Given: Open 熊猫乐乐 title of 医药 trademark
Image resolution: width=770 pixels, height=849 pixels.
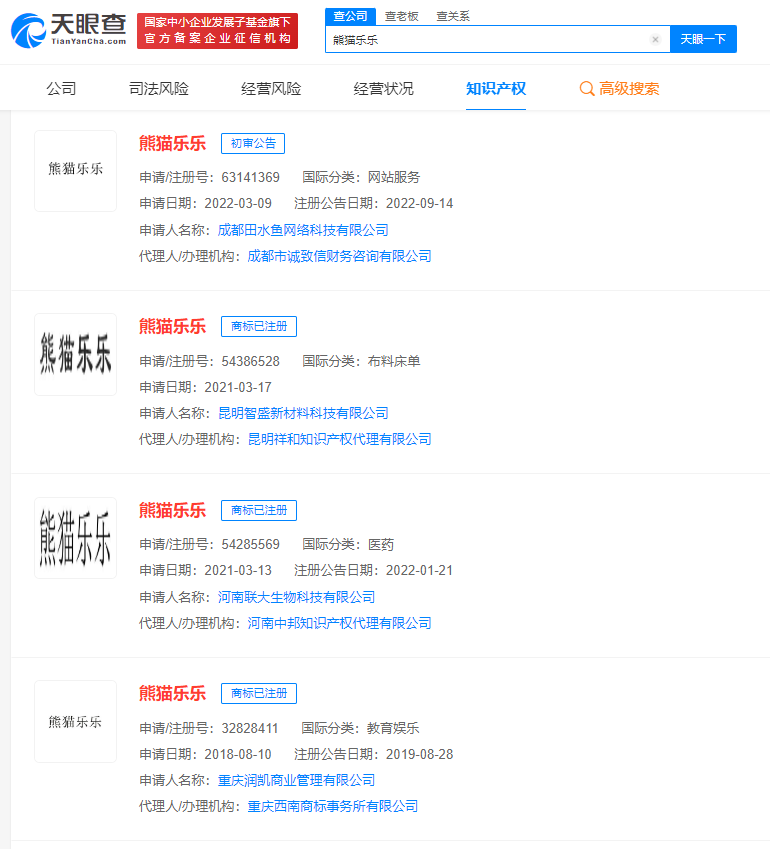Looking at the screenshot, I should [x=172, y=510].
